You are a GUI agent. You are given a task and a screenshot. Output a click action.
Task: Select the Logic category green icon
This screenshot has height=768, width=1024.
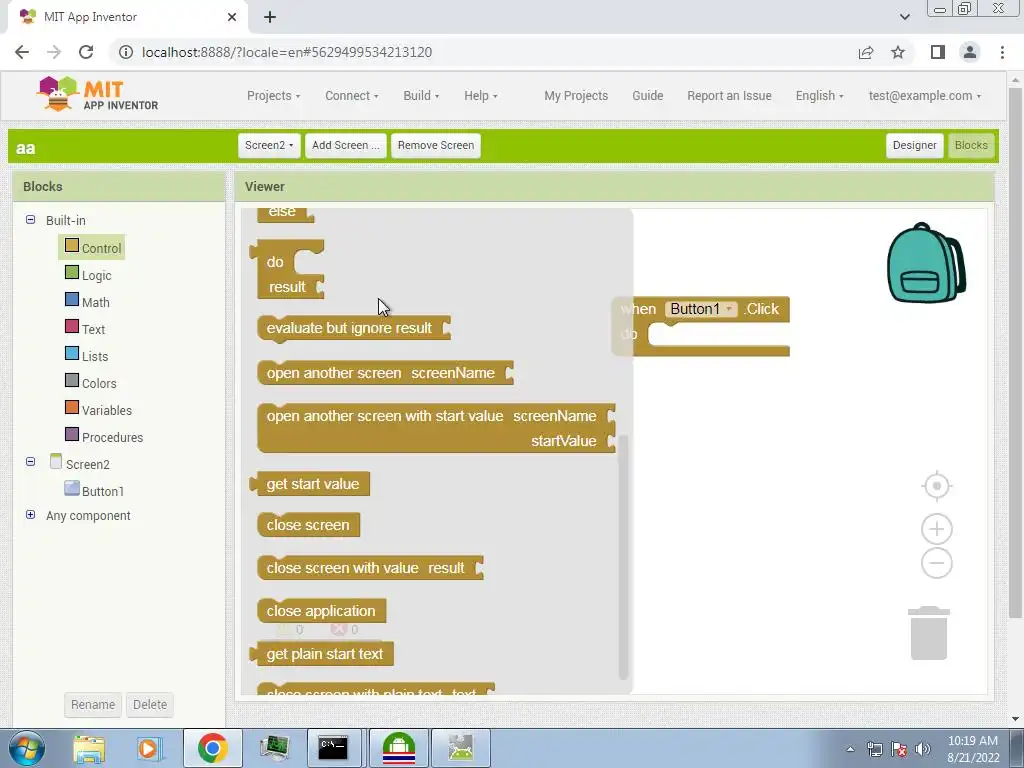(x=72, y=273)
